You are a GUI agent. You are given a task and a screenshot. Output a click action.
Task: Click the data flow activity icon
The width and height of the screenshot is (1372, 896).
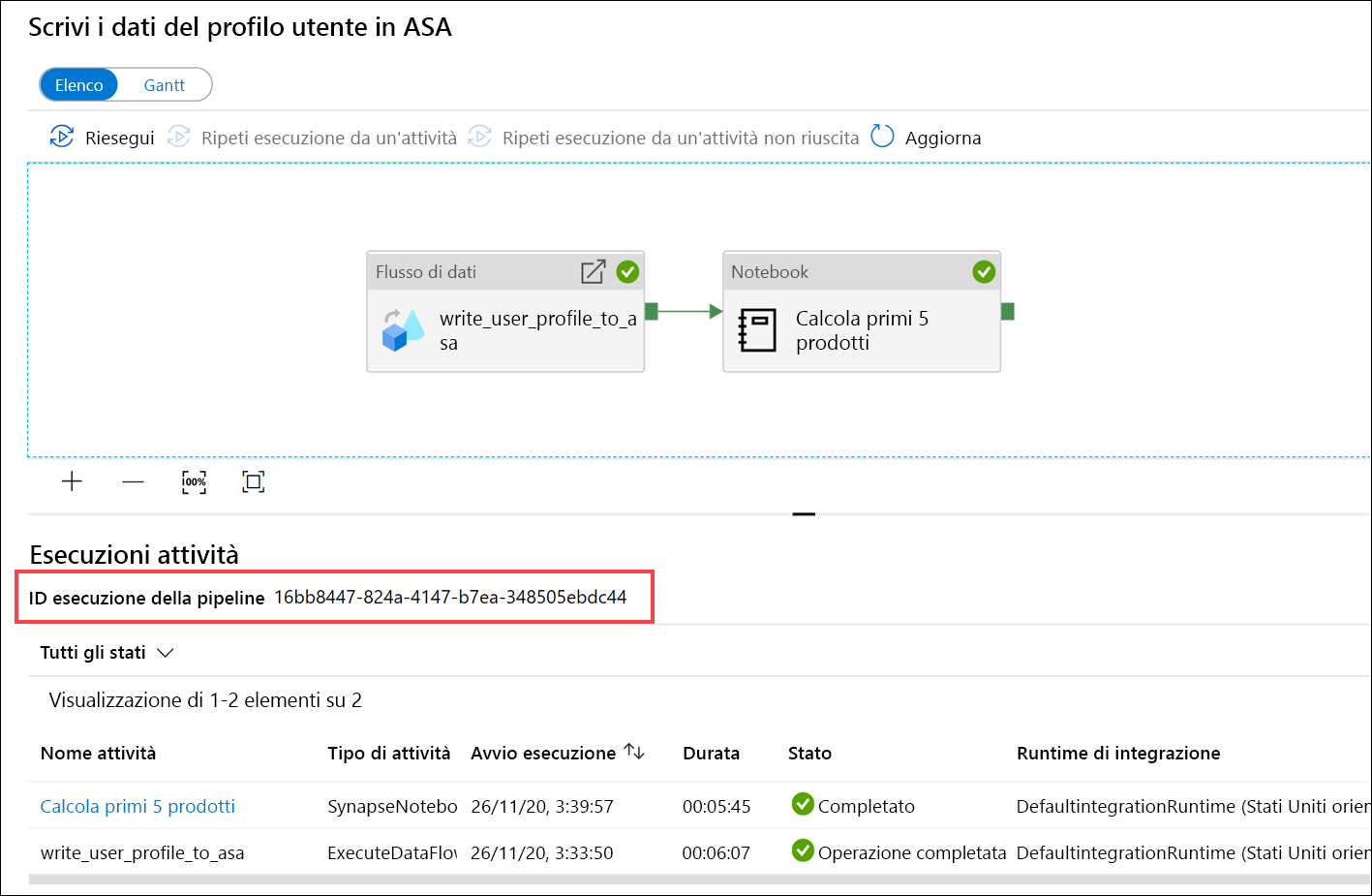click(403, 330)
